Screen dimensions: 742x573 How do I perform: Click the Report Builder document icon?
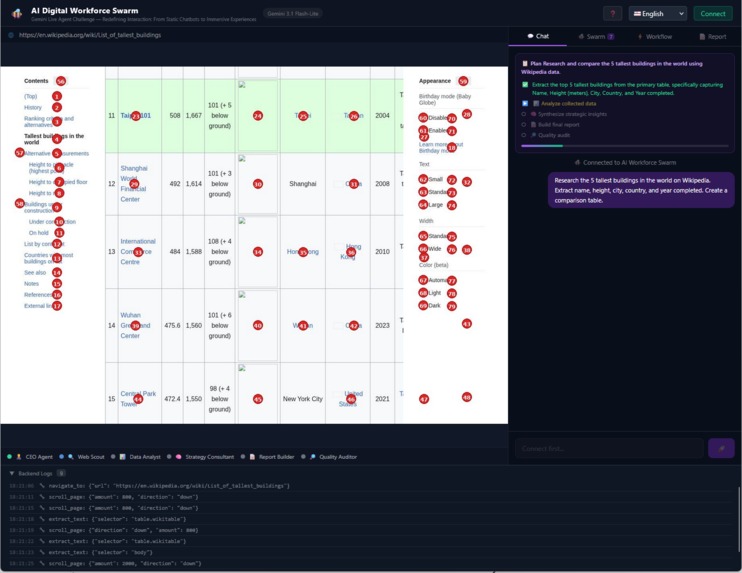click(x=252, y=457)
